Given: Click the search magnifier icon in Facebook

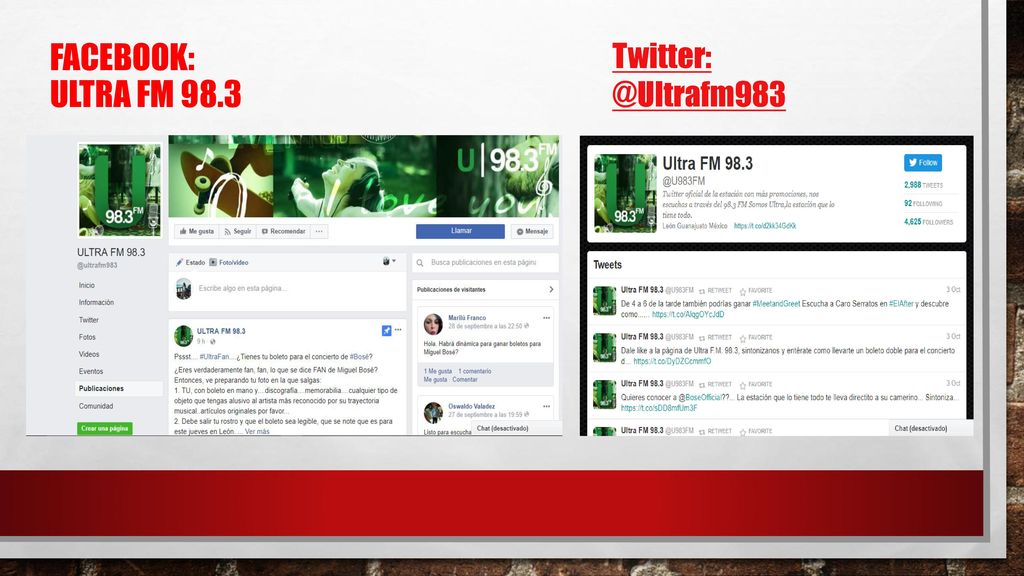Looking at the screenshot, I should pos(420,263).
